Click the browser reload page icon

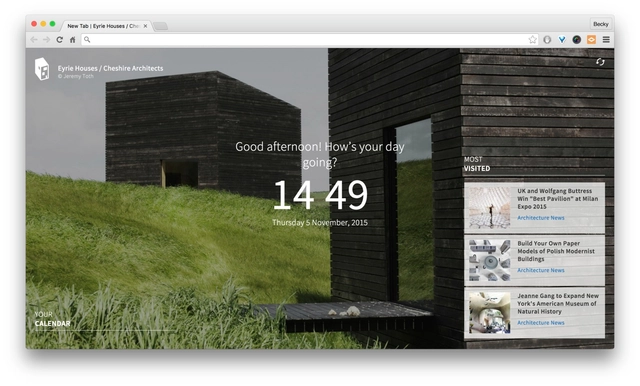(60, 40)
